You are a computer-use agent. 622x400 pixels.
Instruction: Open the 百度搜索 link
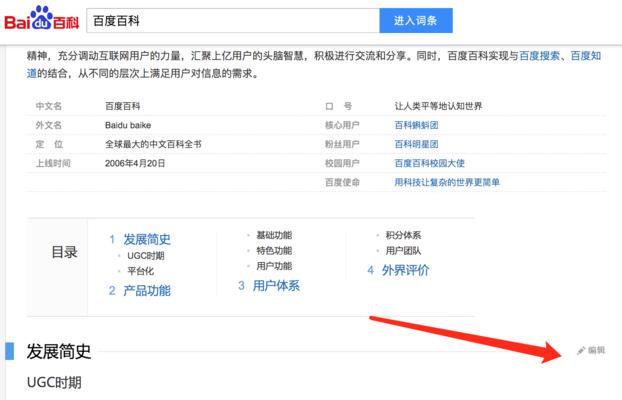[x=539, y=56]
